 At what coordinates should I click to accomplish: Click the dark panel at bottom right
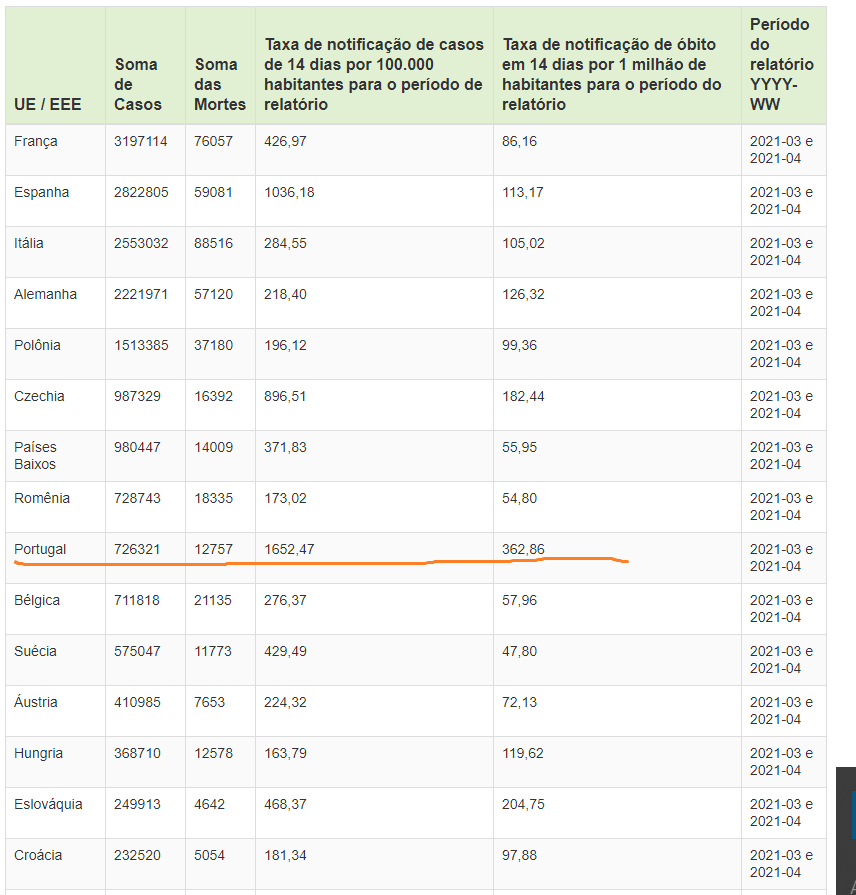tap(846, 830)
